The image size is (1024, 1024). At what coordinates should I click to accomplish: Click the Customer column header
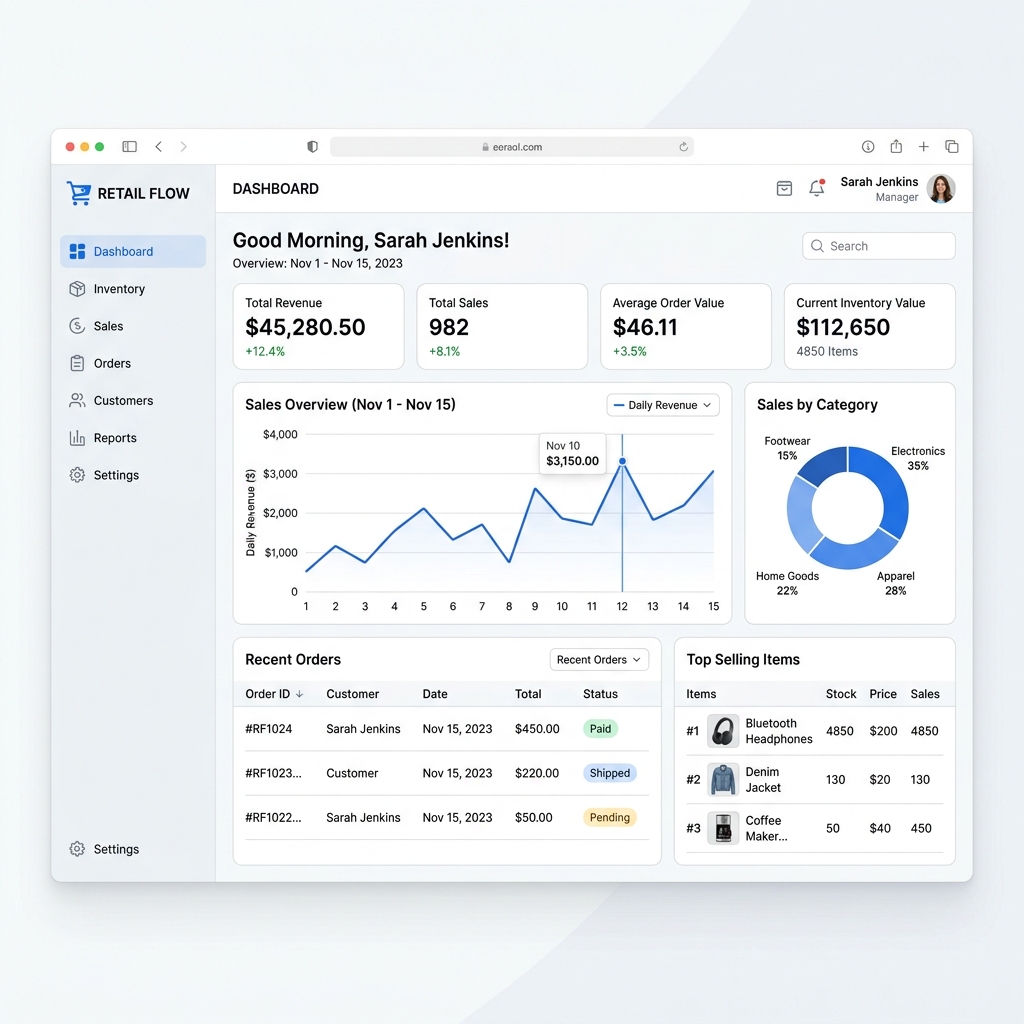click(x=353, y=694)
